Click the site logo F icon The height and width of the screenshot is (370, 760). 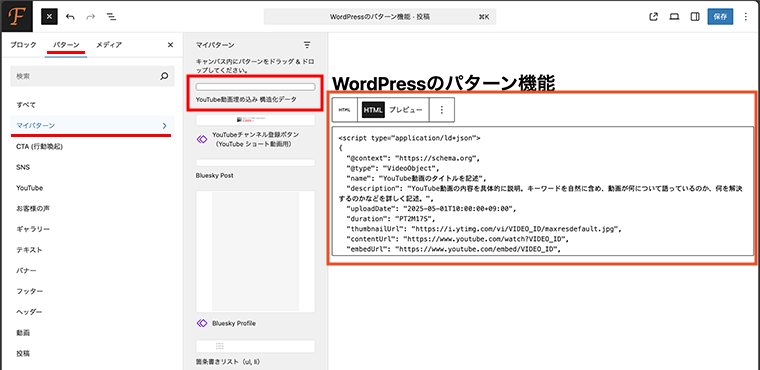[16, 16]
